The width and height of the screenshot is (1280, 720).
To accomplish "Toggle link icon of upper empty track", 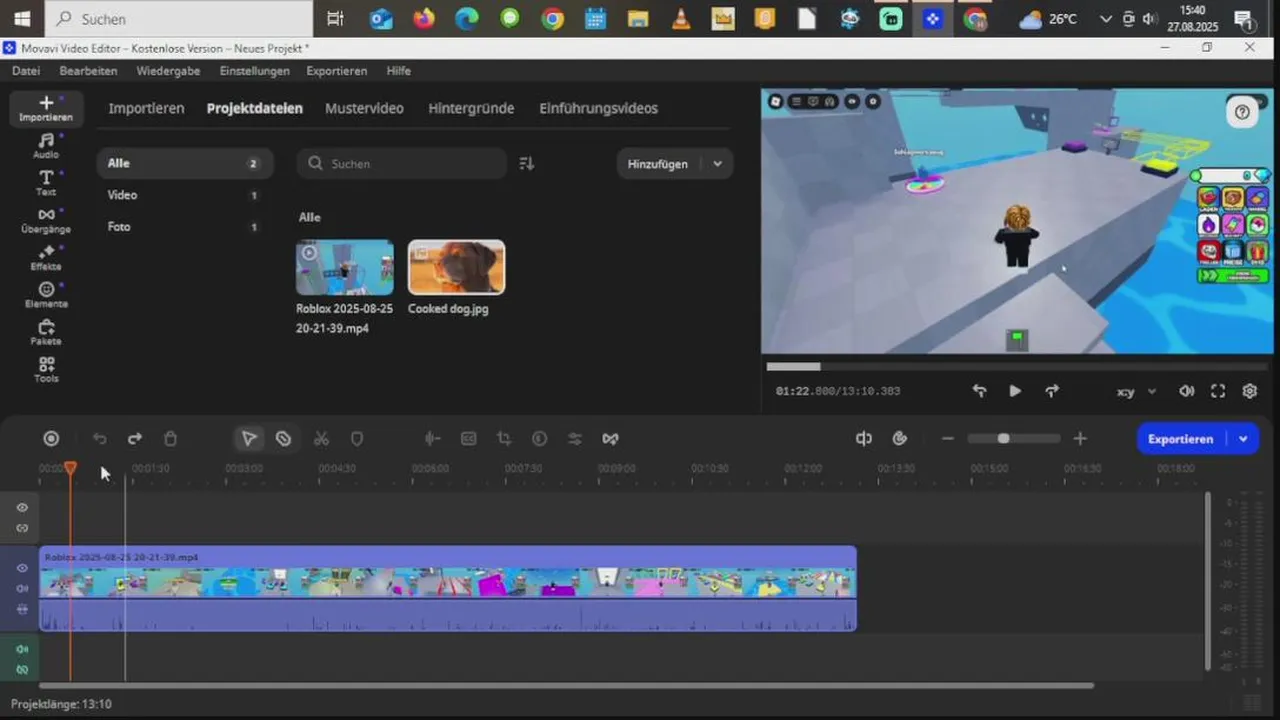I will point(22,528).
